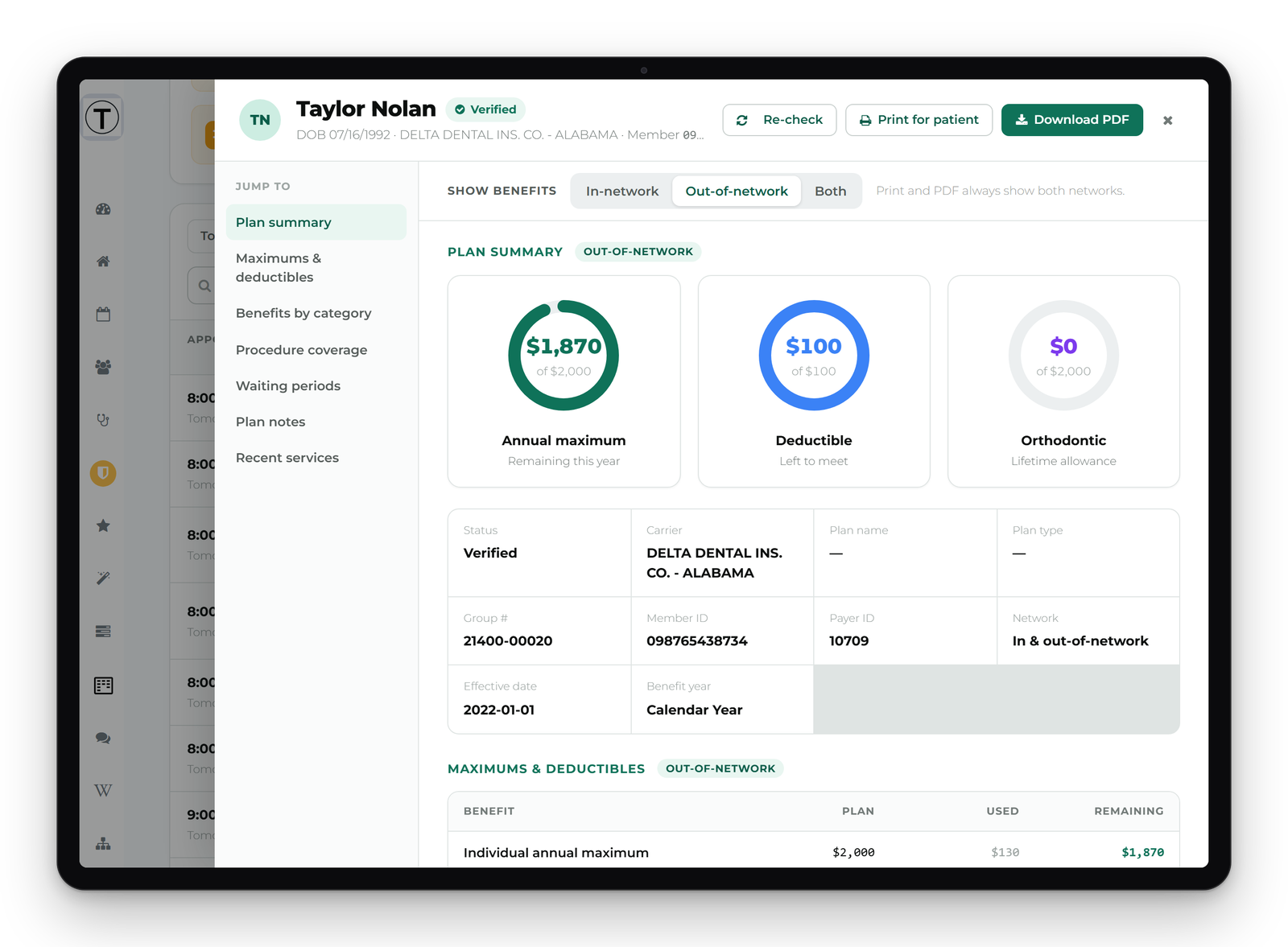Image resolution: width=1288 pixels, height=947 pixels.
Task: Open the calendar icon in sidebar
Action: pyautogui.click(x=103, y=314)
